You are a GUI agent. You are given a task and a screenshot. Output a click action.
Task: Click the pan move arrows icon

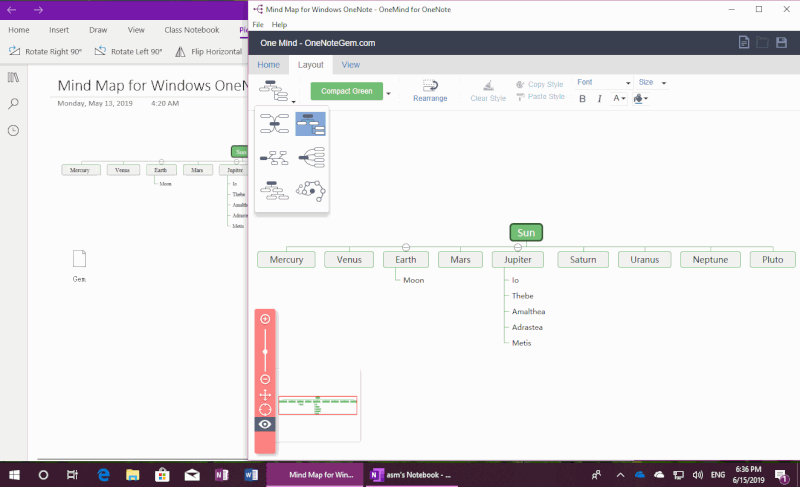click(x=265, y=395)
